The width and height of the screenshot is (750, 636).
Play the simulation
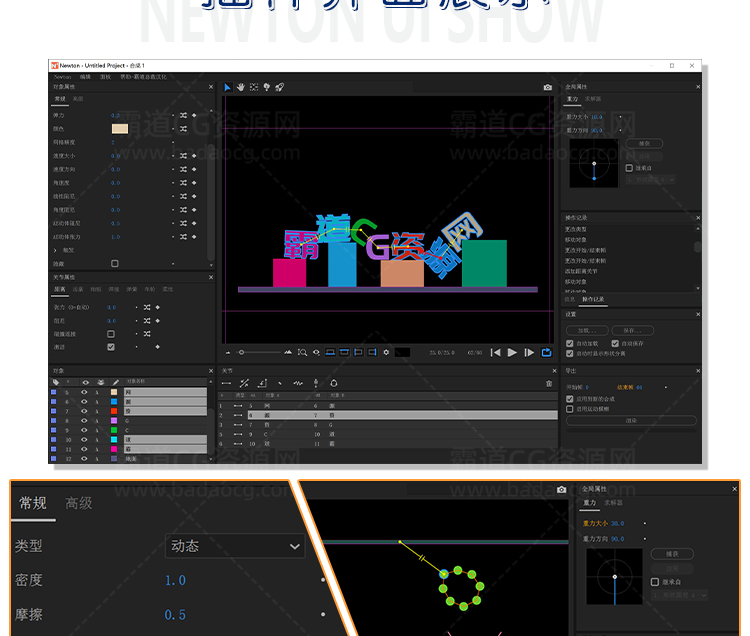[512, 352]
